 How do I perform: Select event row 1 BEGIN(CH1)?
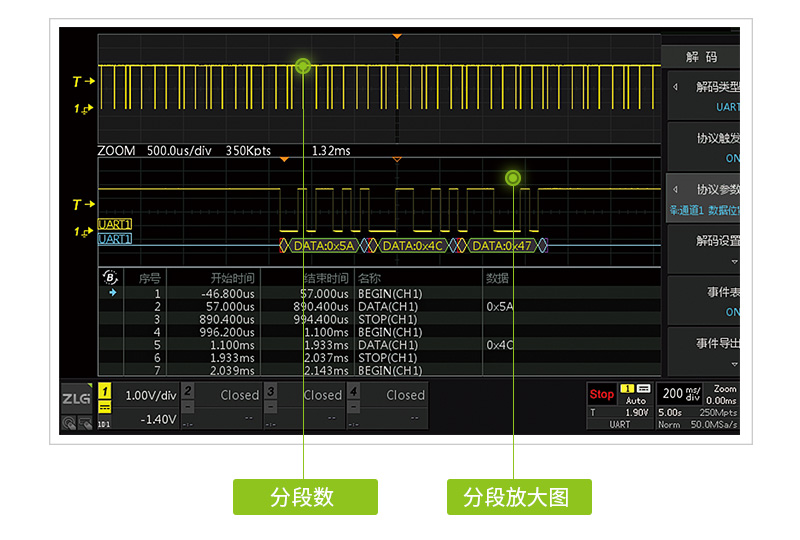380,293
